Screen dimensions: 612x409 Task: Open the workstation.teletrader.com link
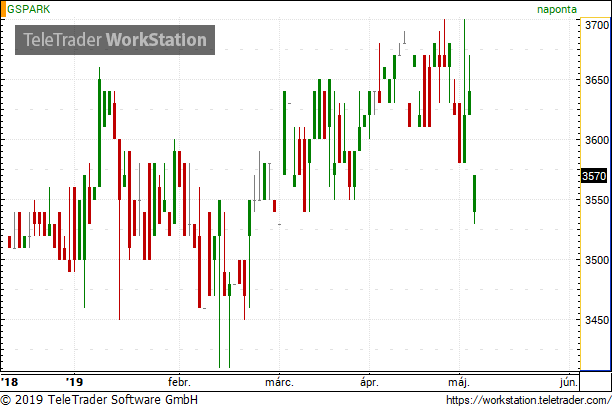(528, 400)
